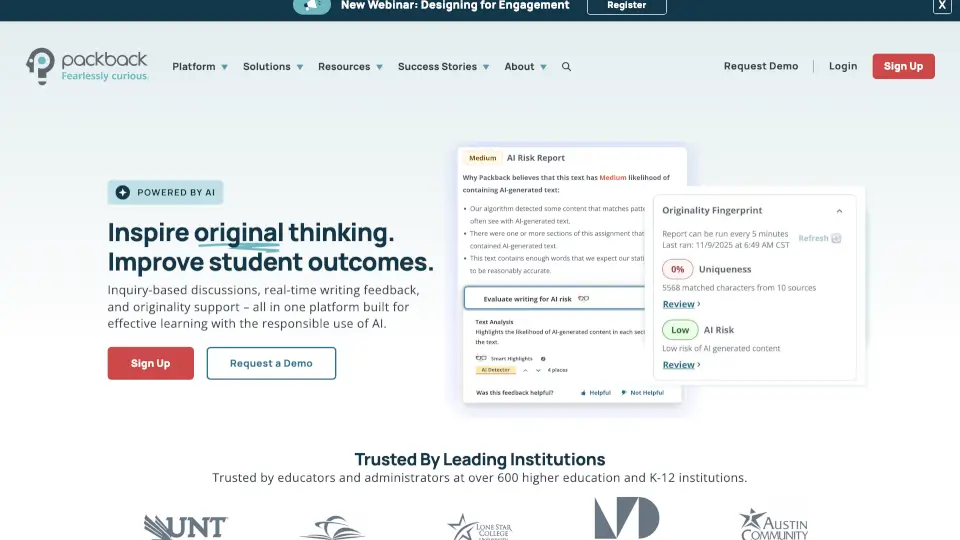Screen dimensions: 960x540
Task: Expand the Solutions dropdown menu
Action: pyautogui.click(x=273, y=67)
